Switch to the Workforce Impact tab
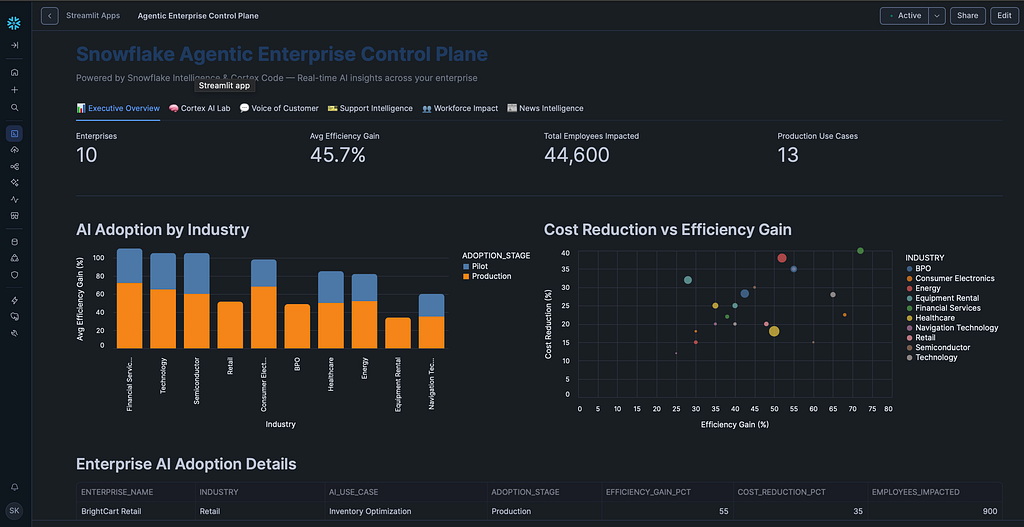This screenshot has height=527, width=1024. pos(460,108)
